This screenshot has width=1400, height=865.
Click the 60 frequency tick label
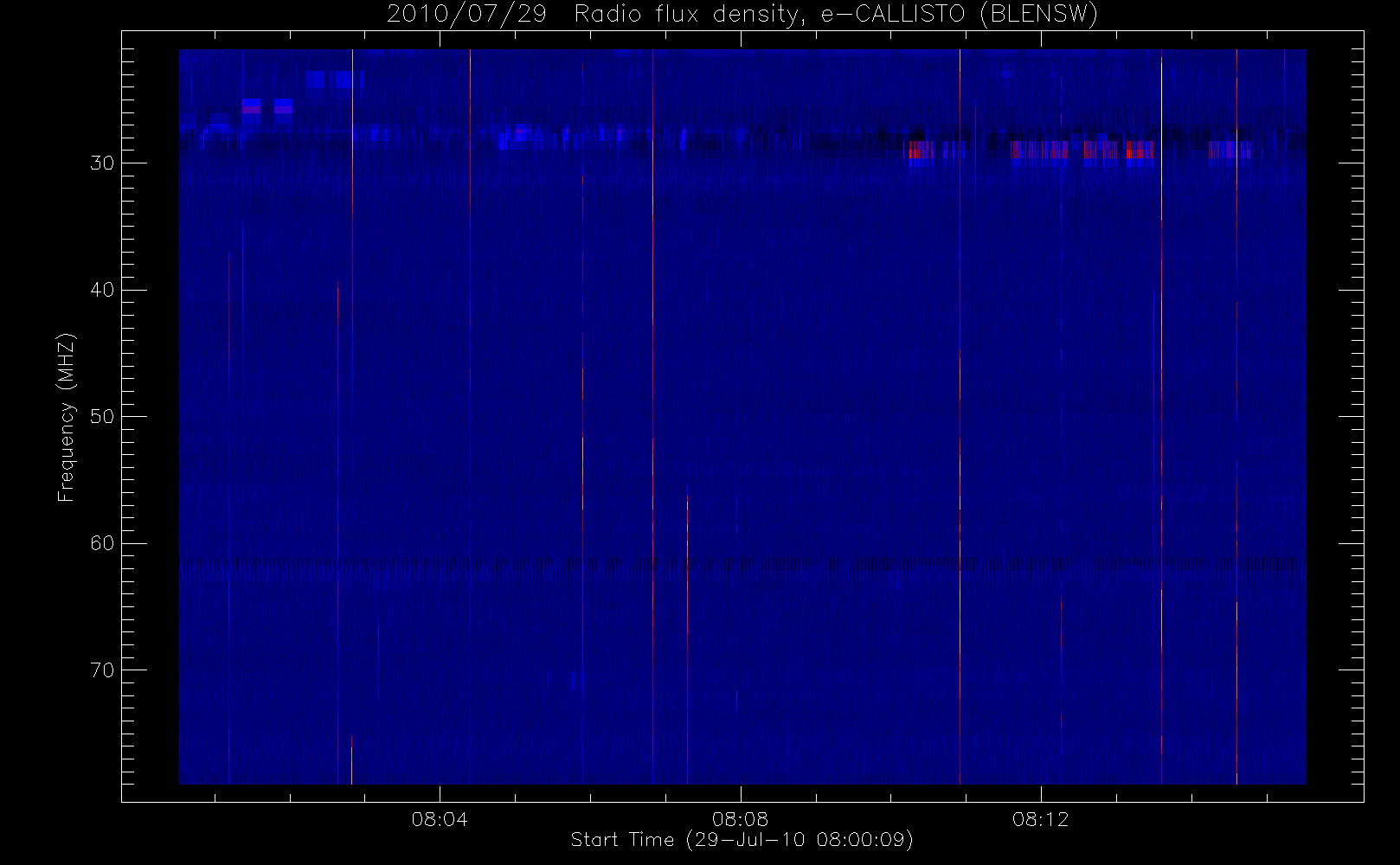point(101,543)
